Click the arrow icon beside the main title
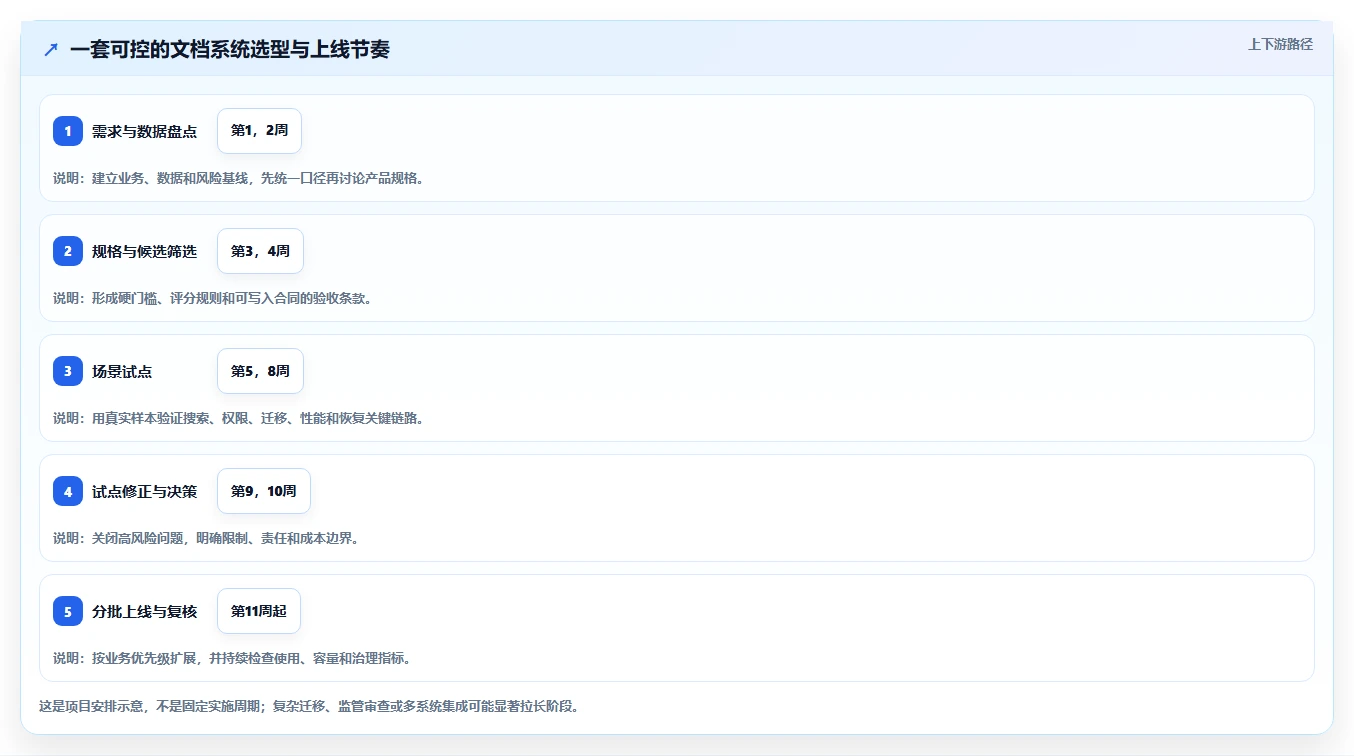This screenshot has width=1354, height=756. (51, 49)
